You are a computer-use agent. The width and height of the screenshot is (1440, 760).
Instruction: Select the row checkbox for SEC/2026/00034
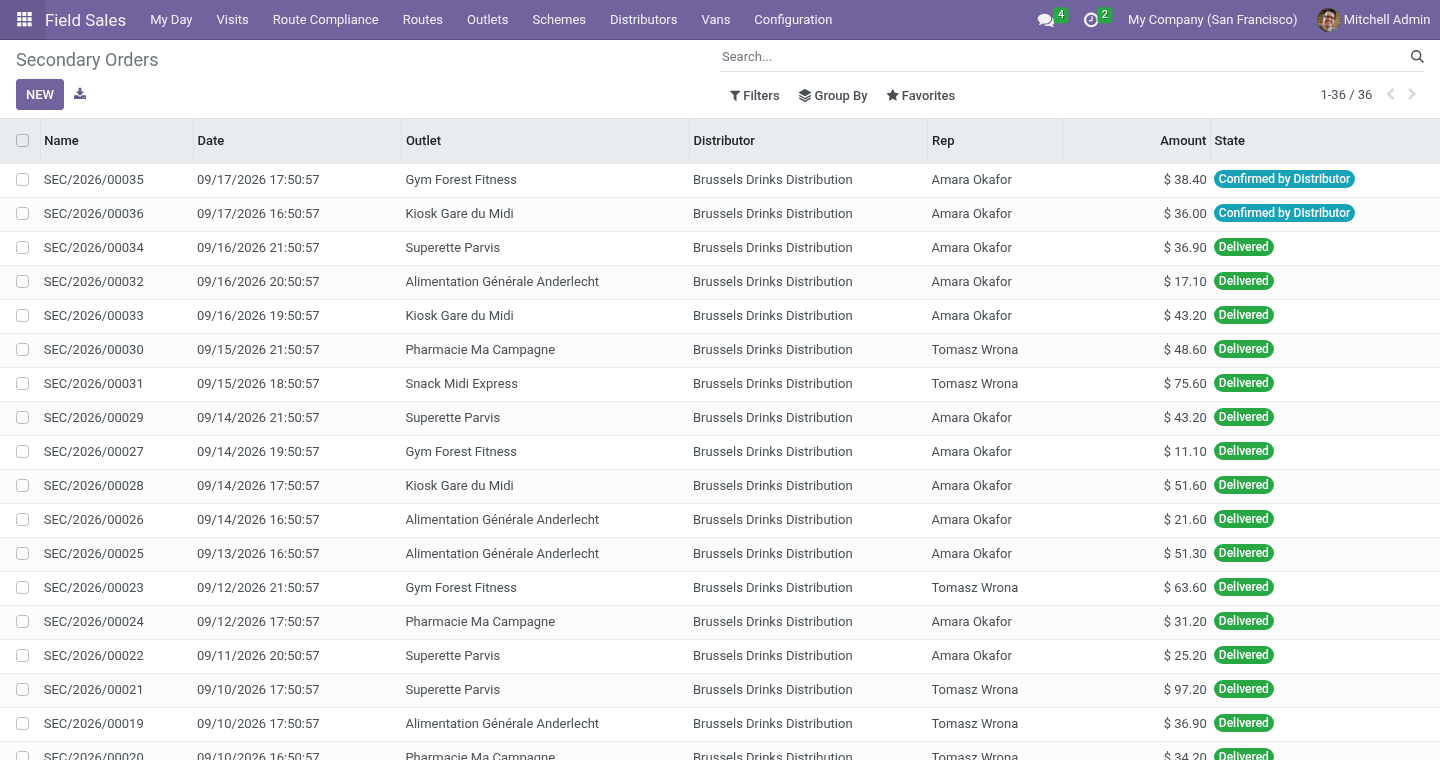point(23,248)
